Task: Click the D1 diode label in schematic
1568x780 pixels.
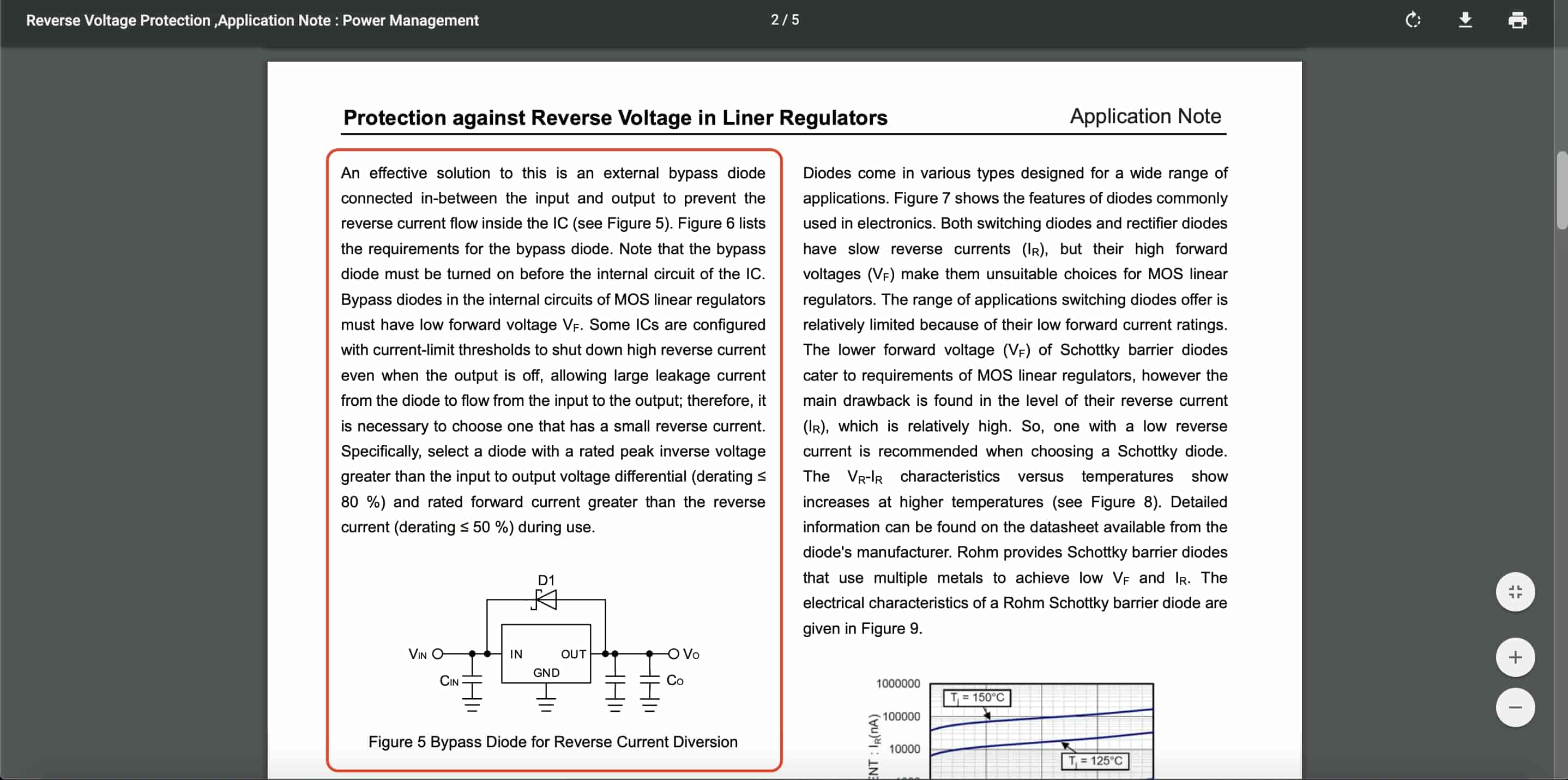Action: coord(546,580)
